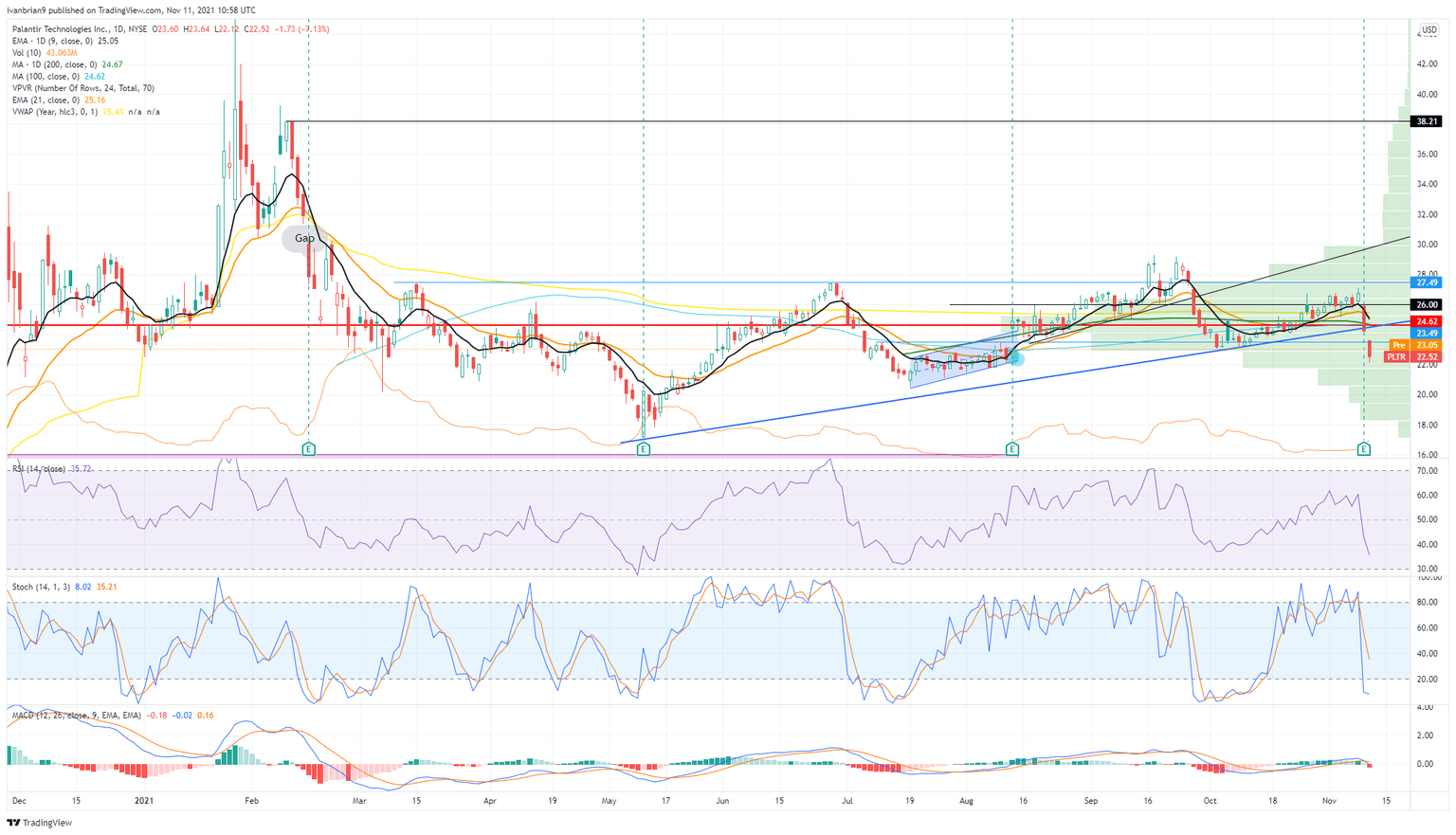Viewport: 1456px width, 835px height.
Task: Click the PLTR 22.52 last price label
Action: pos(1412,357)
